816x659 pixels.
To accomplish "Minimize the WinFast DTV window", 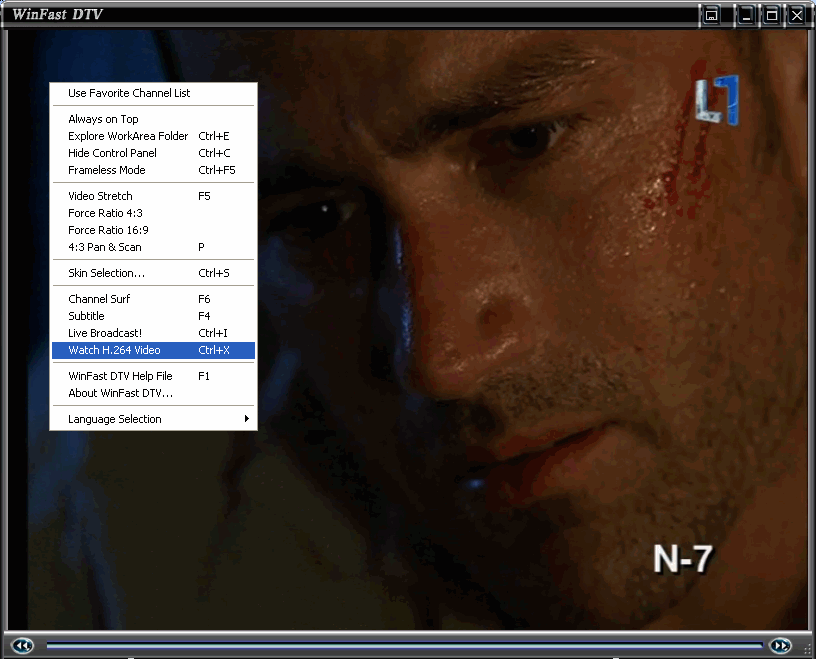I will [x=746, y=15].
